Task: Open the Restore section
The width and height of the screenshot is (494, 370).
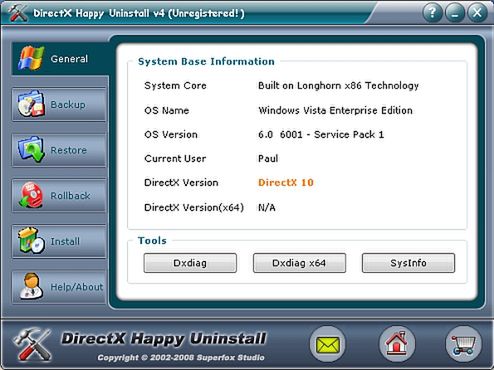Action: click(x=59, y=150)
